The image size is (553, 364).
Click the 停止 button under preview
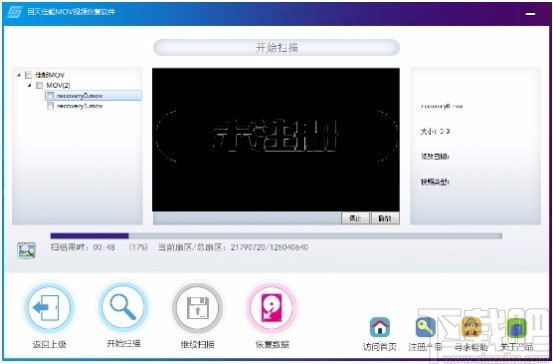[x=355, y=218]
